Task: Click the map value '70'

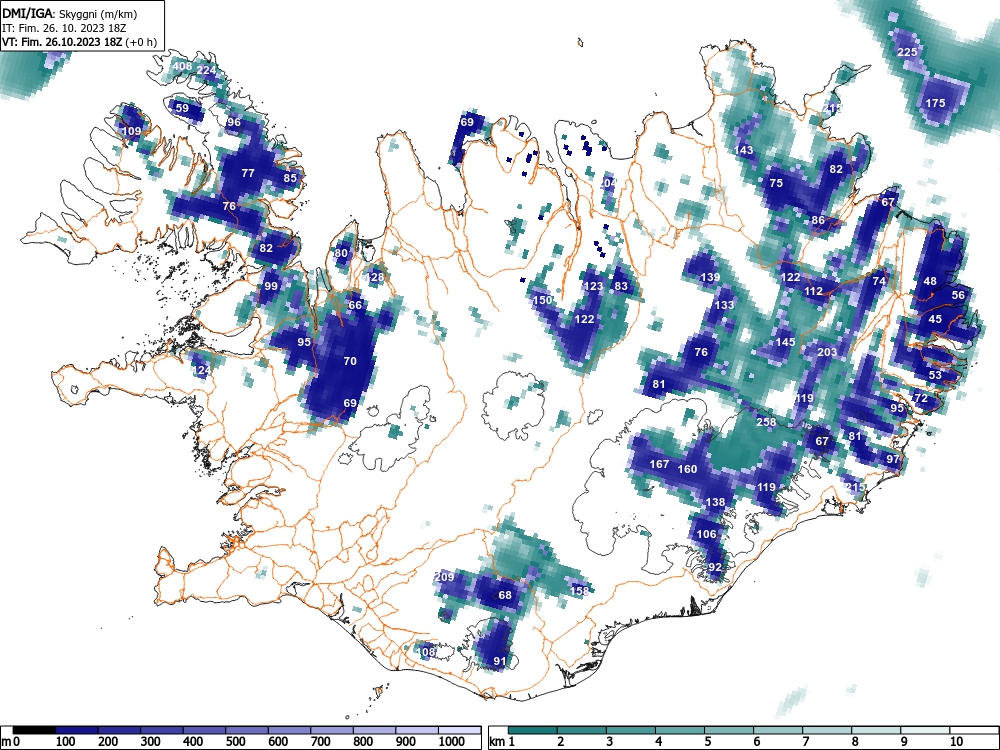Action: pyautogui.click(x=350, y=361)
